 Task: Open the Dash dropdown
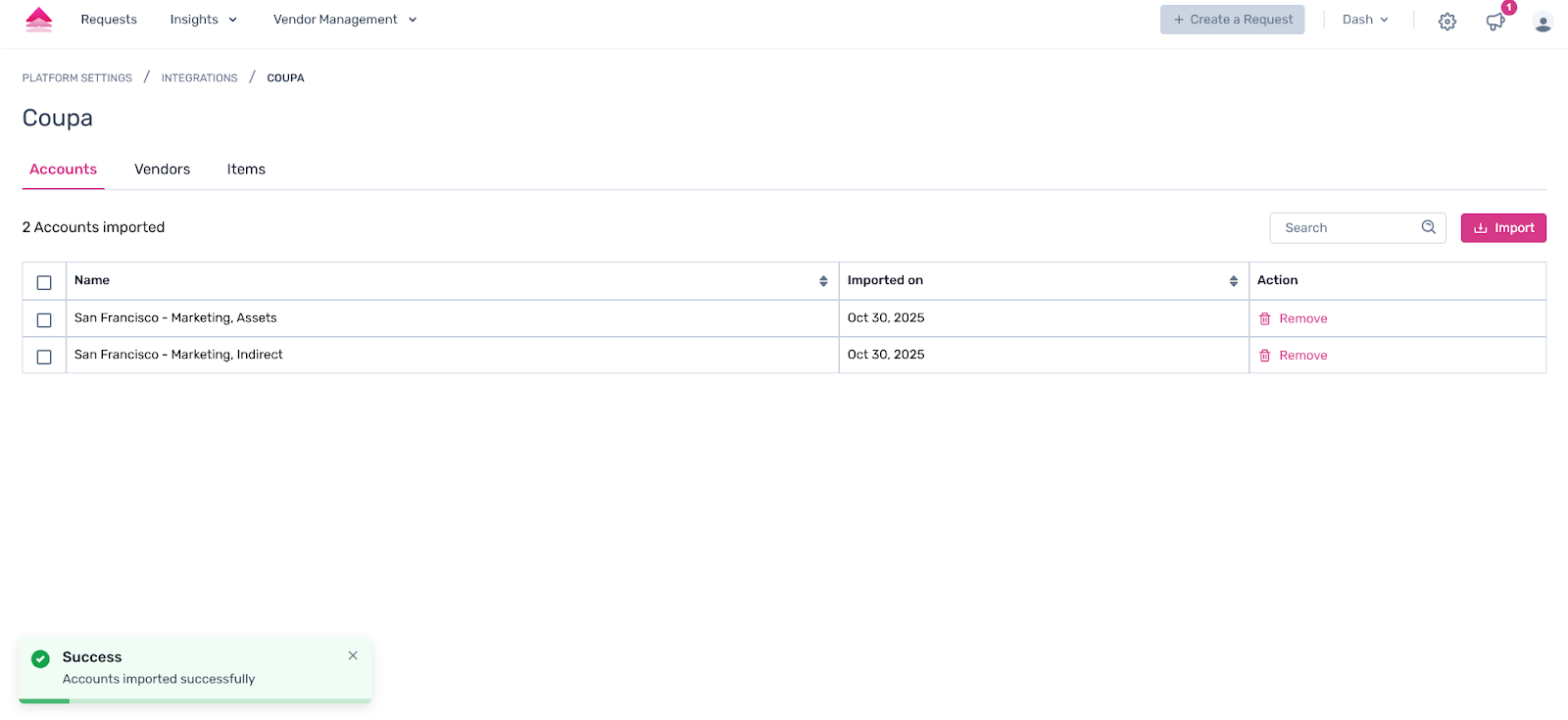pos(1365,20)
